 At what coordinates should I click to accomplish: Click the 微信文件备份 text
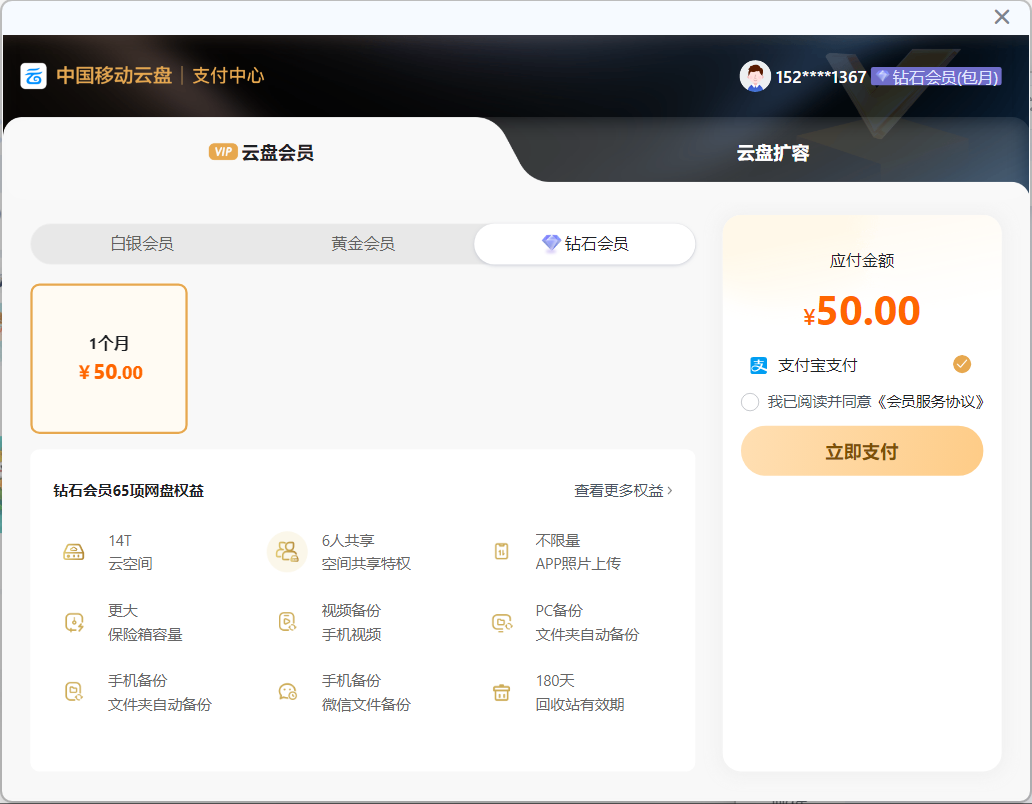(x=366, y=704)
